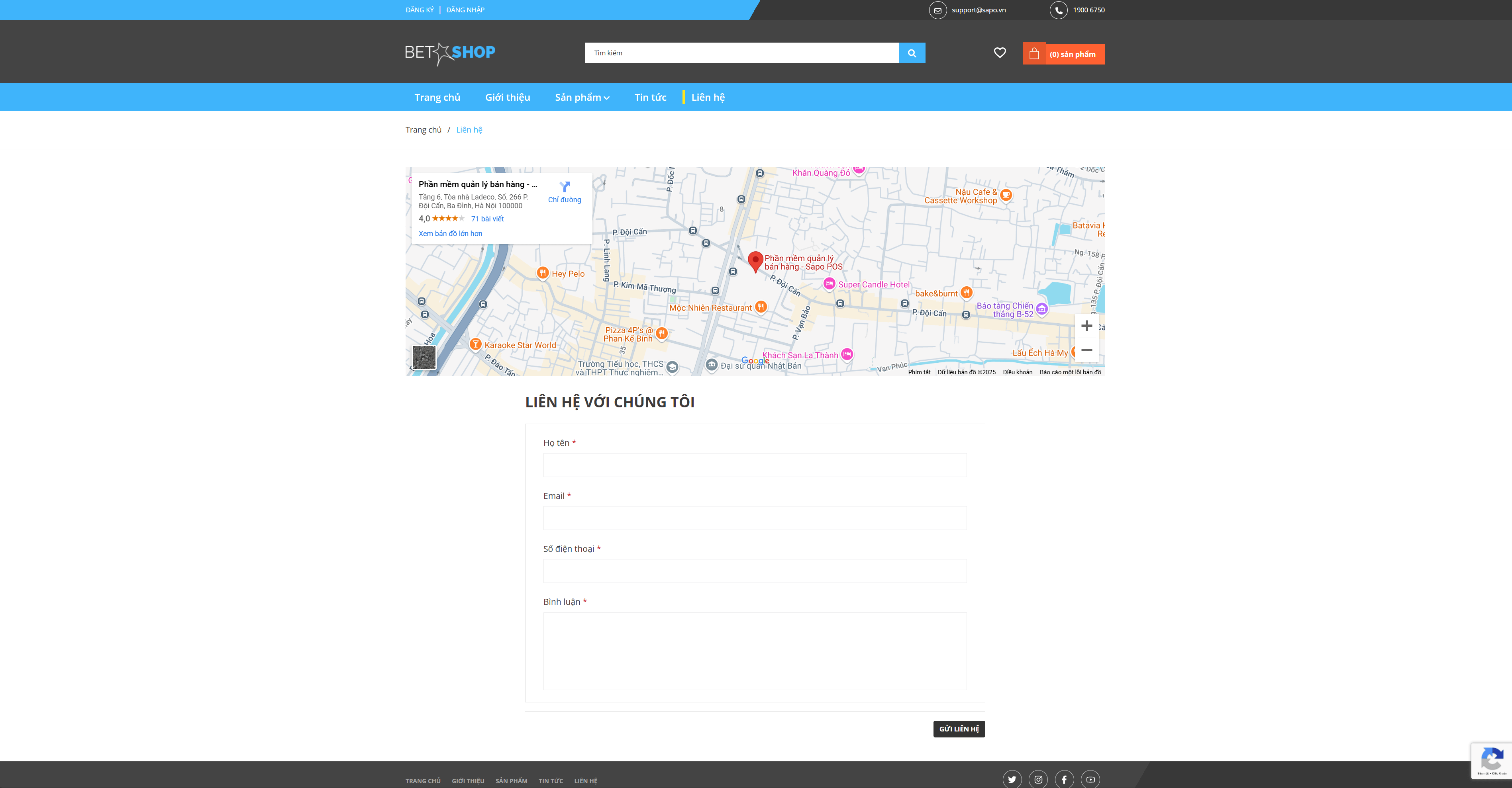Focus the Họ tên input field
The height and width of the screenshot is (788, 1512).
(754, 465)
